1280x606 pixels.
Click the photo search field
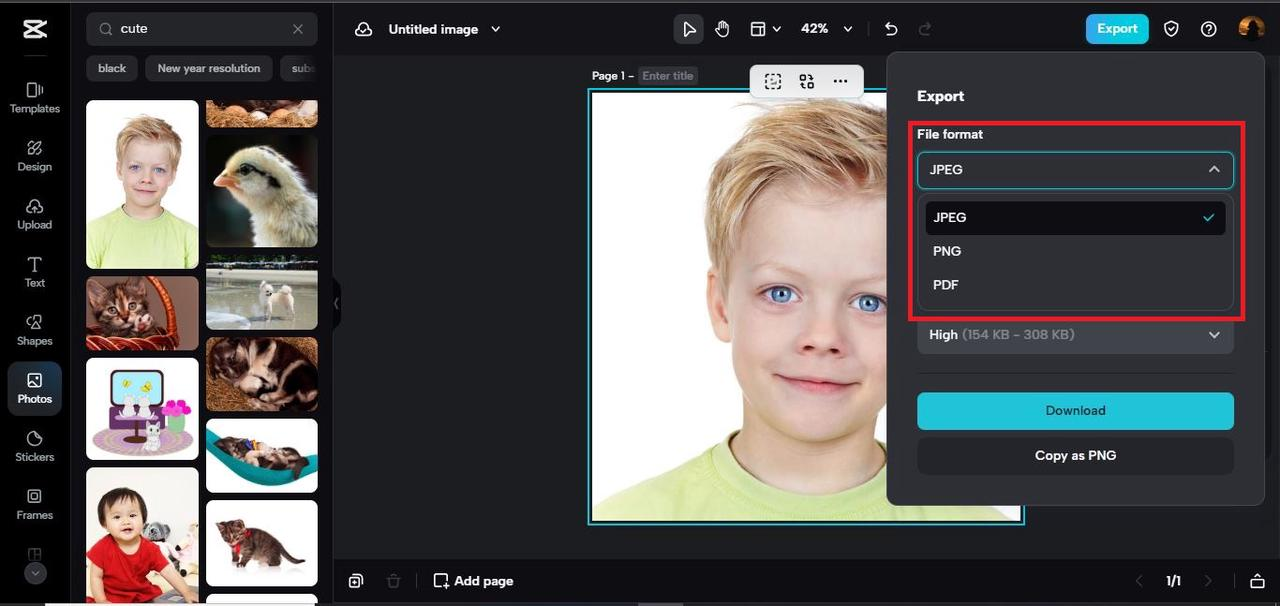(202, 29)
